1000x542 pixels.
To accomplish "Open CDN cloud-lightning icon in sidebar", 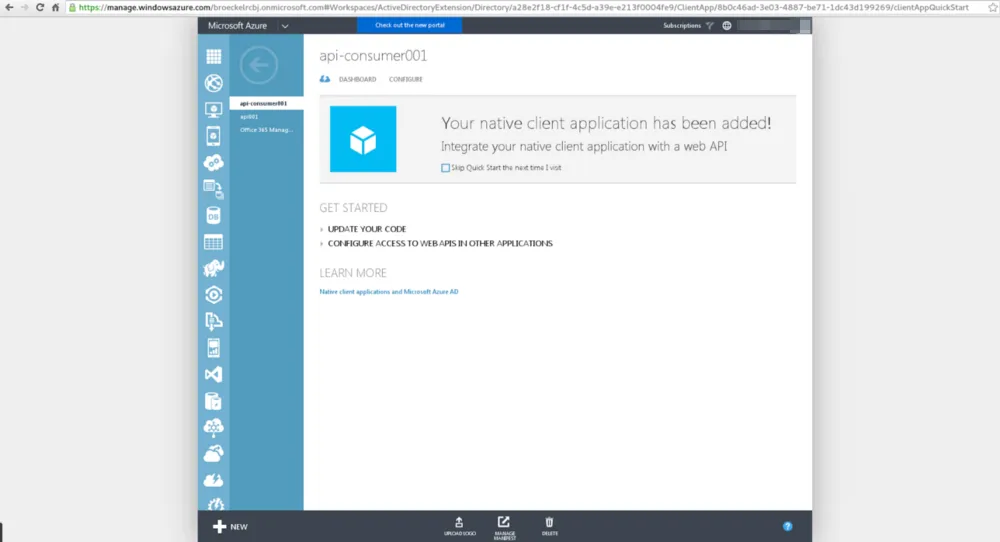I will (214, 480).
